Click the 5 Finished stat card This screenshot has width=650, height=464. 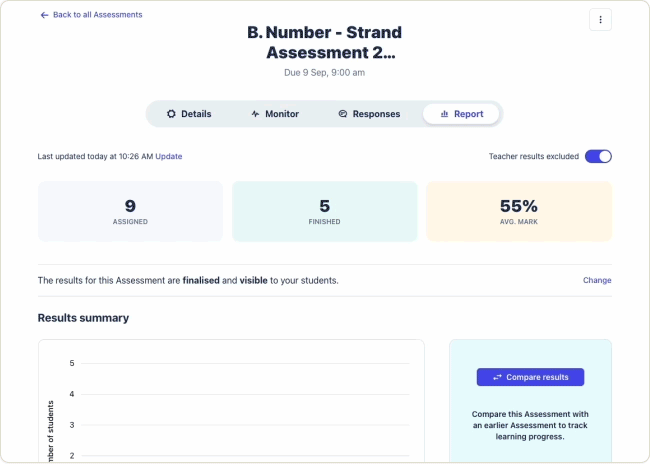[x=324, y=211]
